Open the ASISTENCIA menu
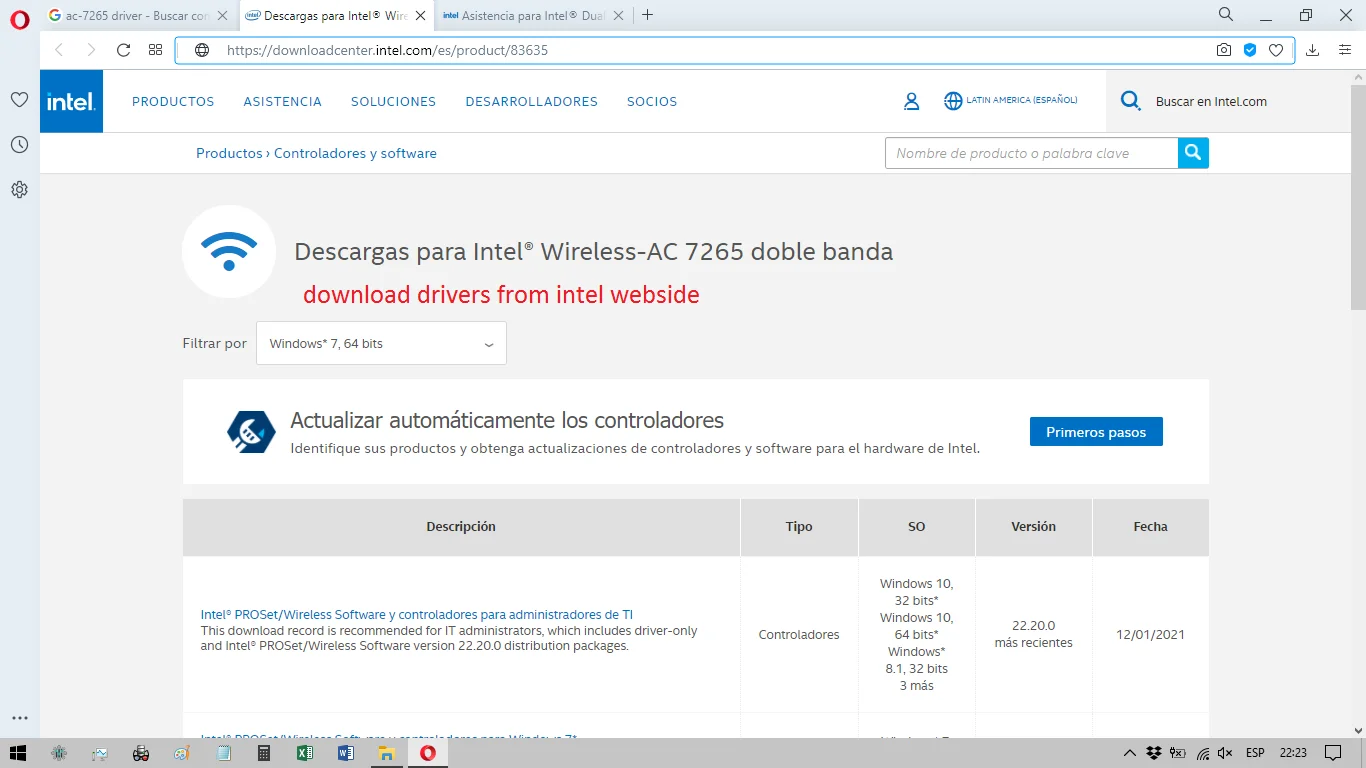 283,101
